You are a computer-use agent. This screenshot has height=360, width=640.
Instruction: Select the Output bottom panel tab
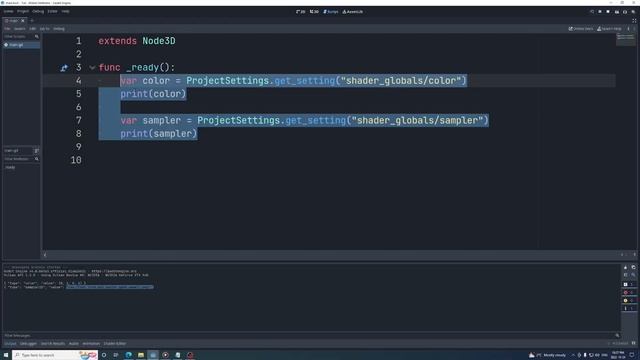[x=10, y=344]
